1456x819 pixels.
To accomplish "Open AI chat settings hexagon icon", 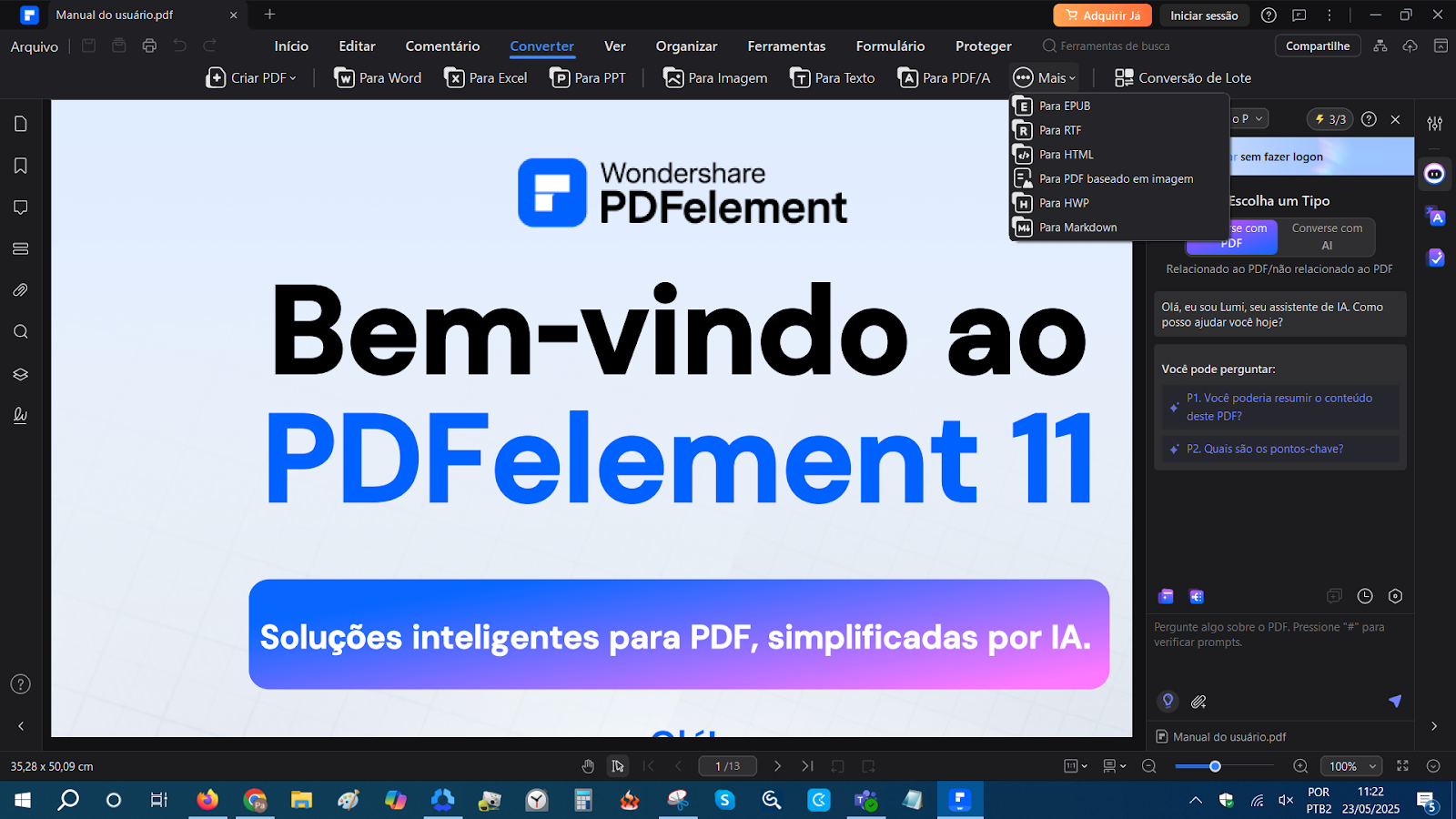I will pos(1395,596).
